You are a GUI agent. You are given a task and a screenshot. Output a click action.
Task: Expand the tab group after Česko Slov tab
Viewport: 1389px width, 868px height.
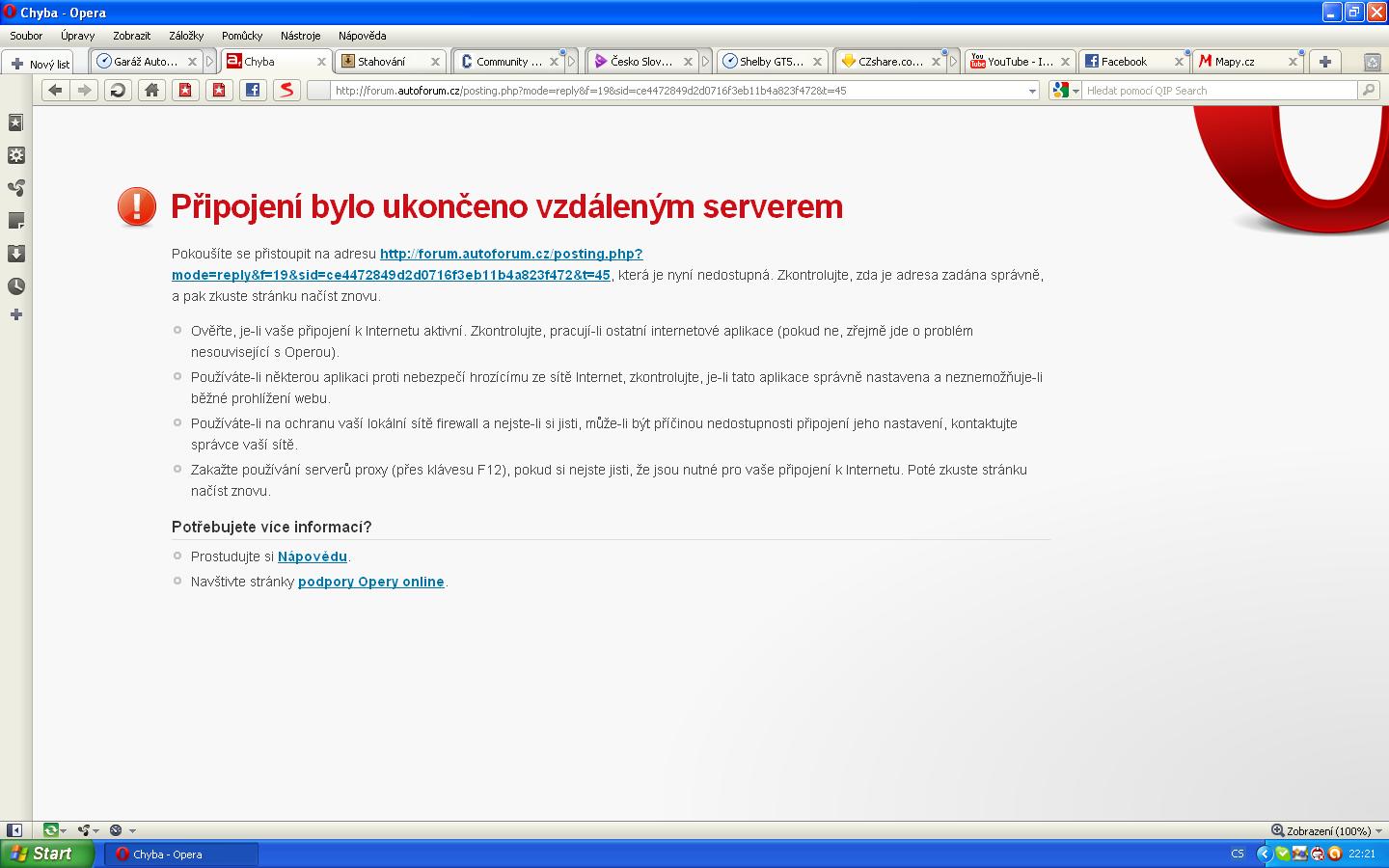point(705,62)
